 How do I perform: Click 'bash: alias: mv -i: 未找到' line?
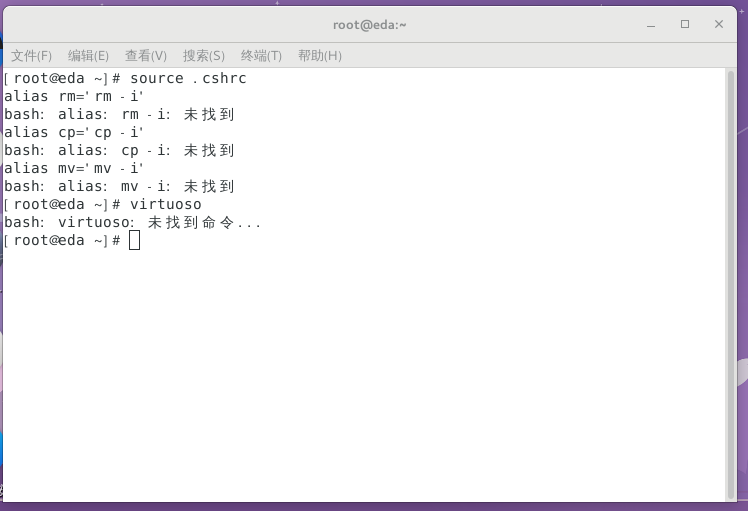(x=119, y=186)
